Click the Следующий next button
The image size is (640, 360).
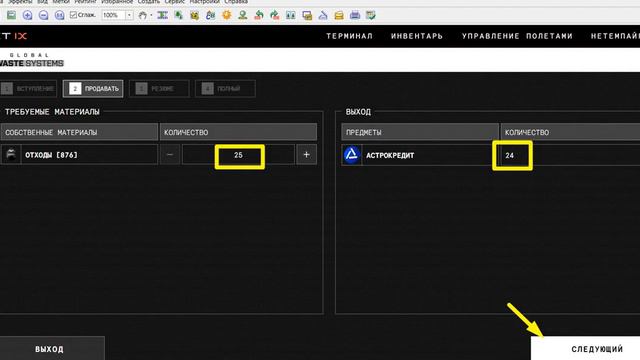click(585, 349)
